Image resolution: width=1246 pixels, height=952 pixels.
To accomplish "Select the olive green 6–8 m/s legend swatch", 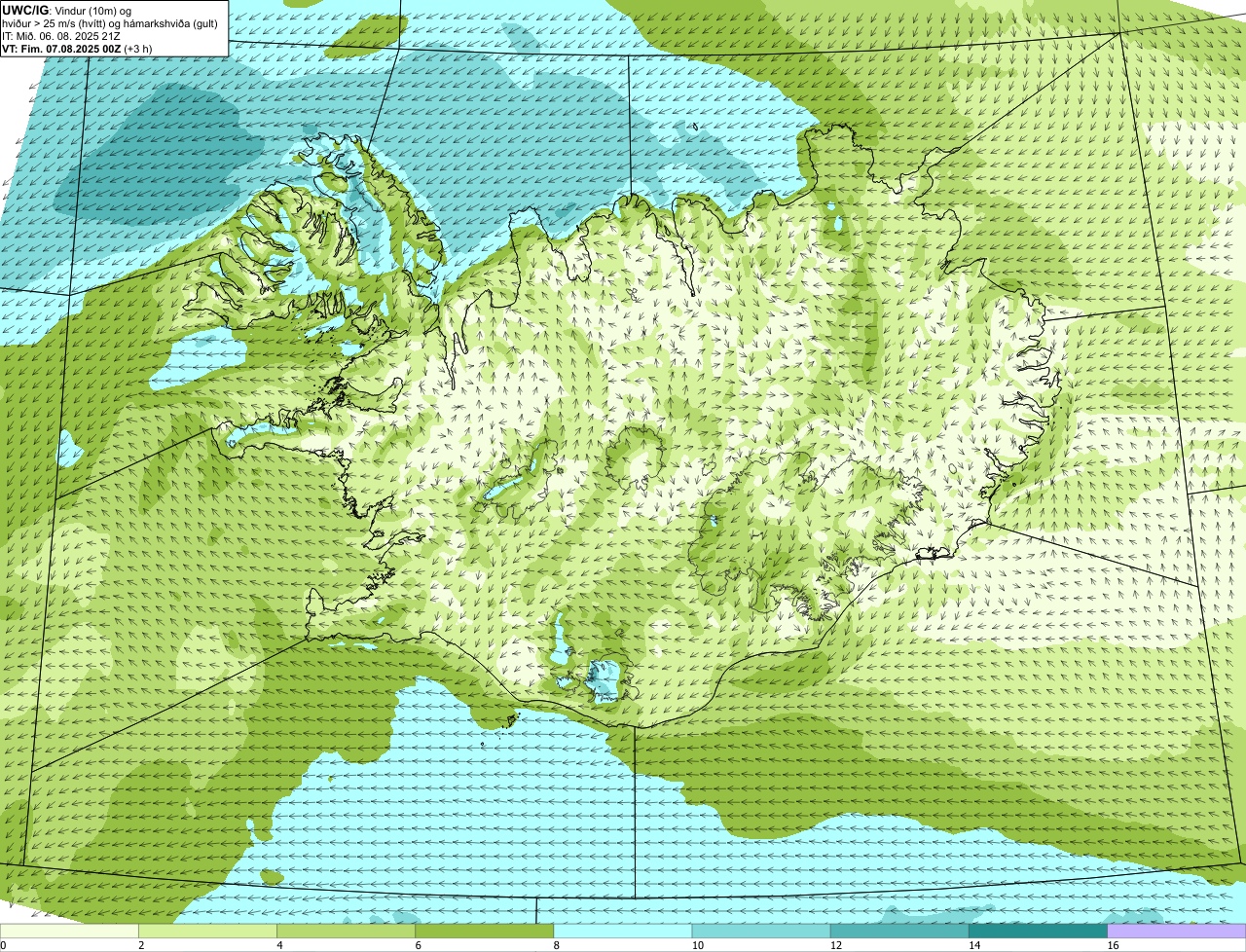I will [x=485, y=931].
